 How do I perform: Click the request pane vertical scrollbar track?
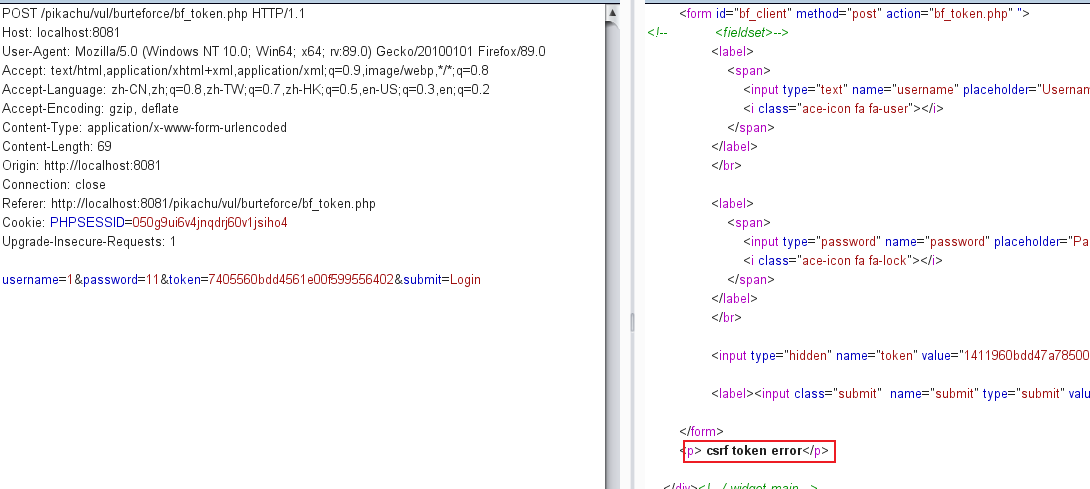(611, 250)
